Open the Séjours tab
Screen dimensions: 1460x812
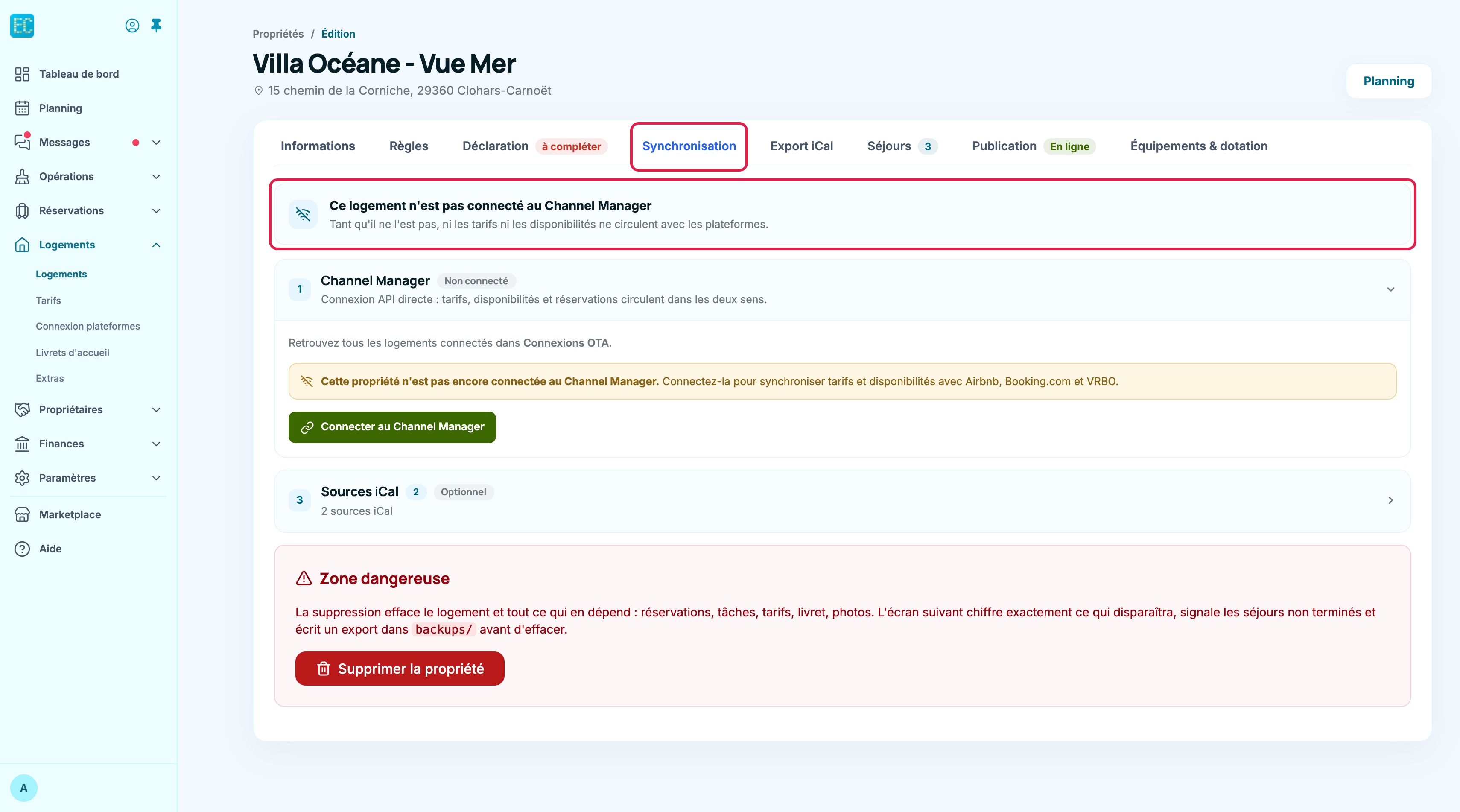[x=902, y=146]
